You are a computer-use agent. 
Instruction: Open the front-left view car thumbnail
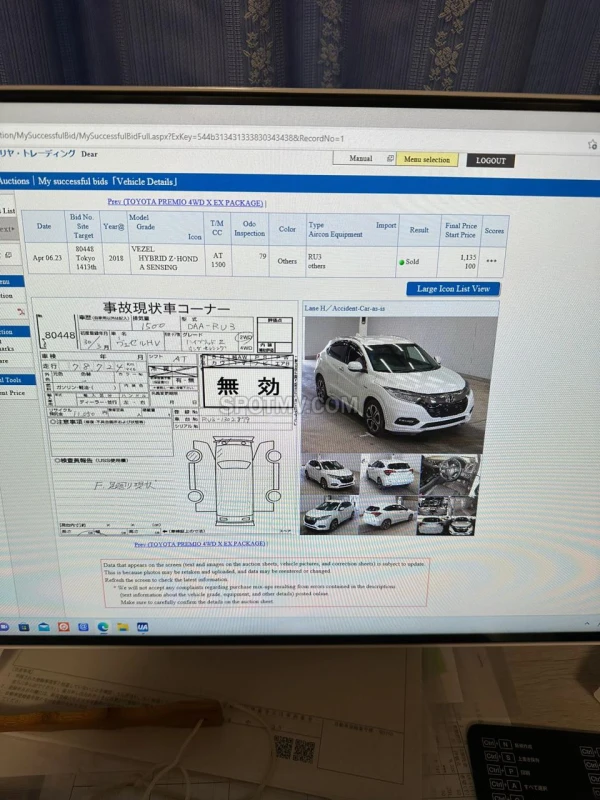(x=329, y=514)
